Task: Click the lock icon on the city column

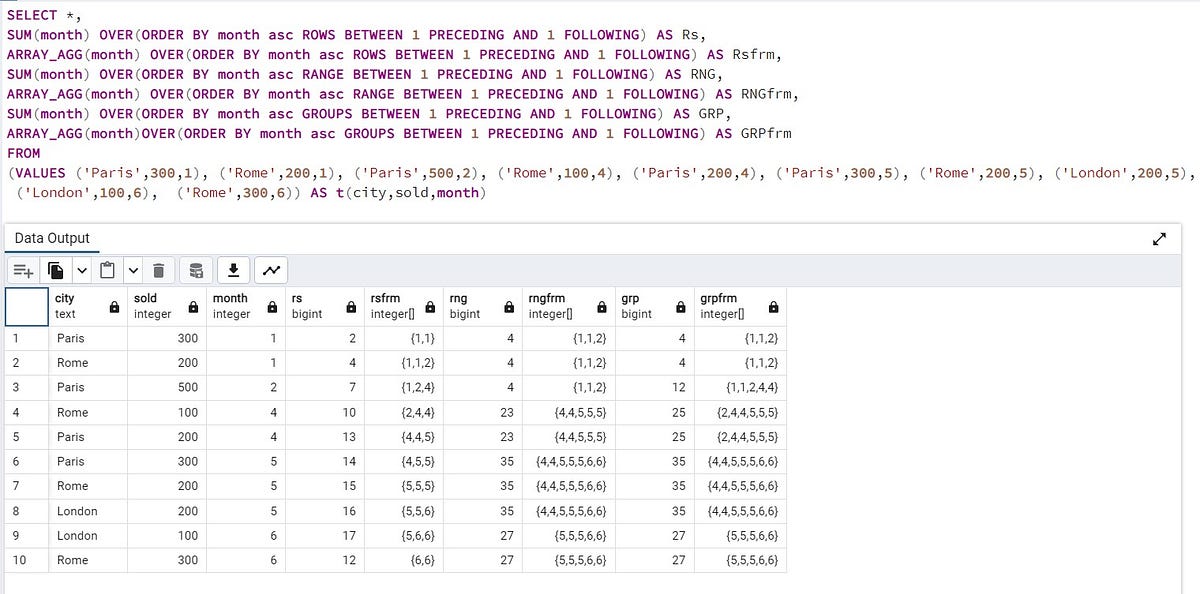Action: click(x=117, y=306)
